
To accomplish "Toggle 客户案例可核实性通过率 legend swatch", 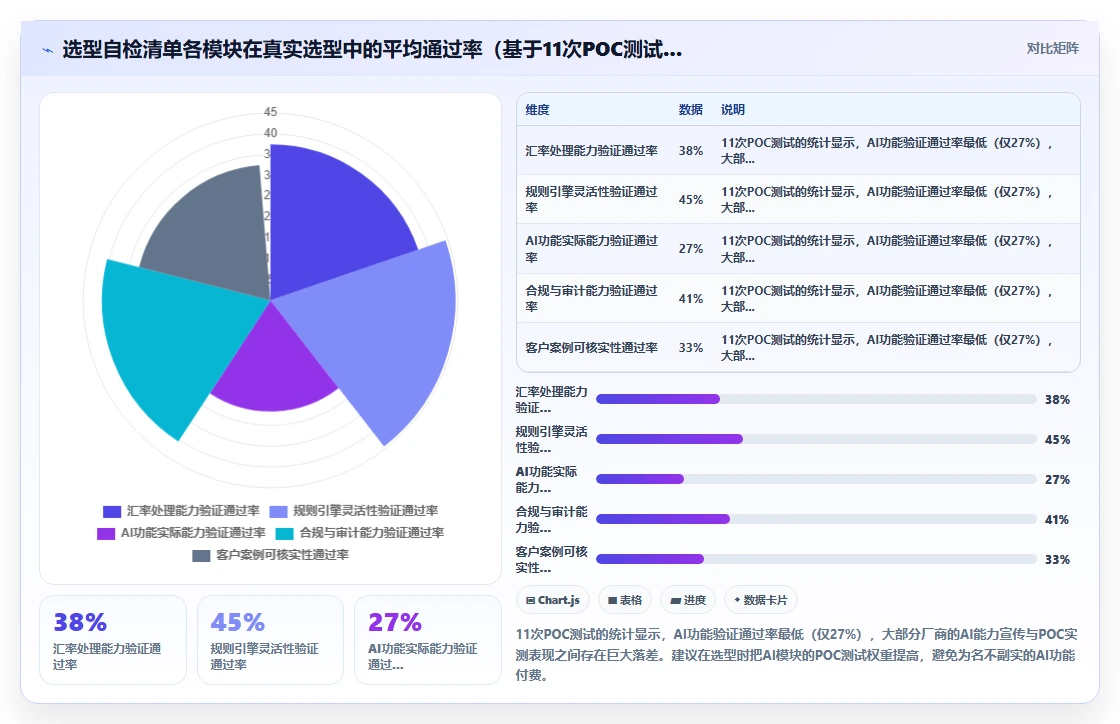I will 201,555.
